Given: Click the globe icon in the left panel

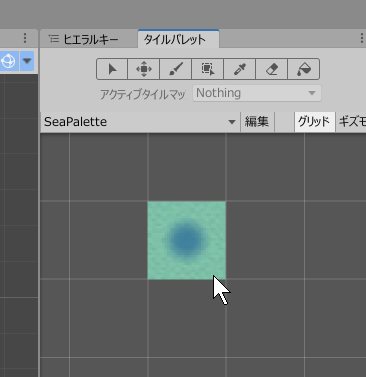Looking at the screenshot, I should (9, 61).
